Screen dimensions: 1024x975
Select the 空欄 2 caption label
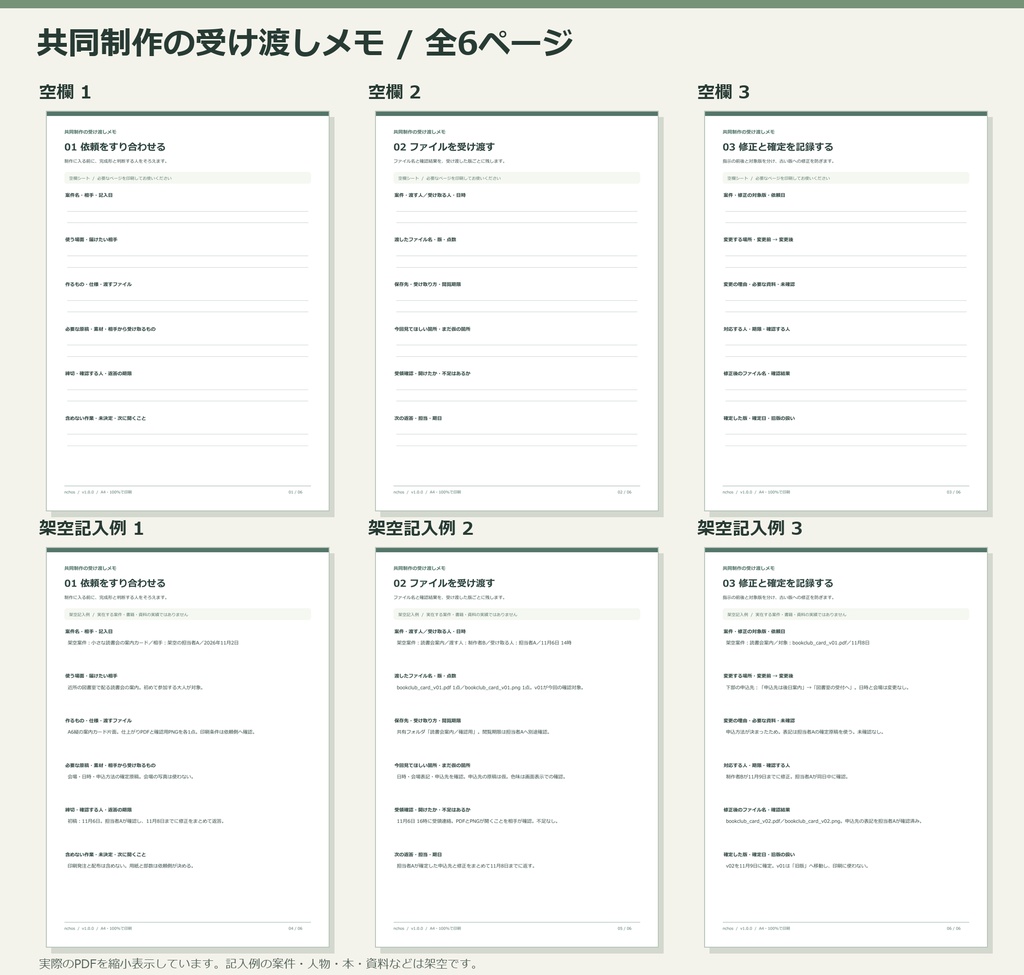click(x=394, y=92)
